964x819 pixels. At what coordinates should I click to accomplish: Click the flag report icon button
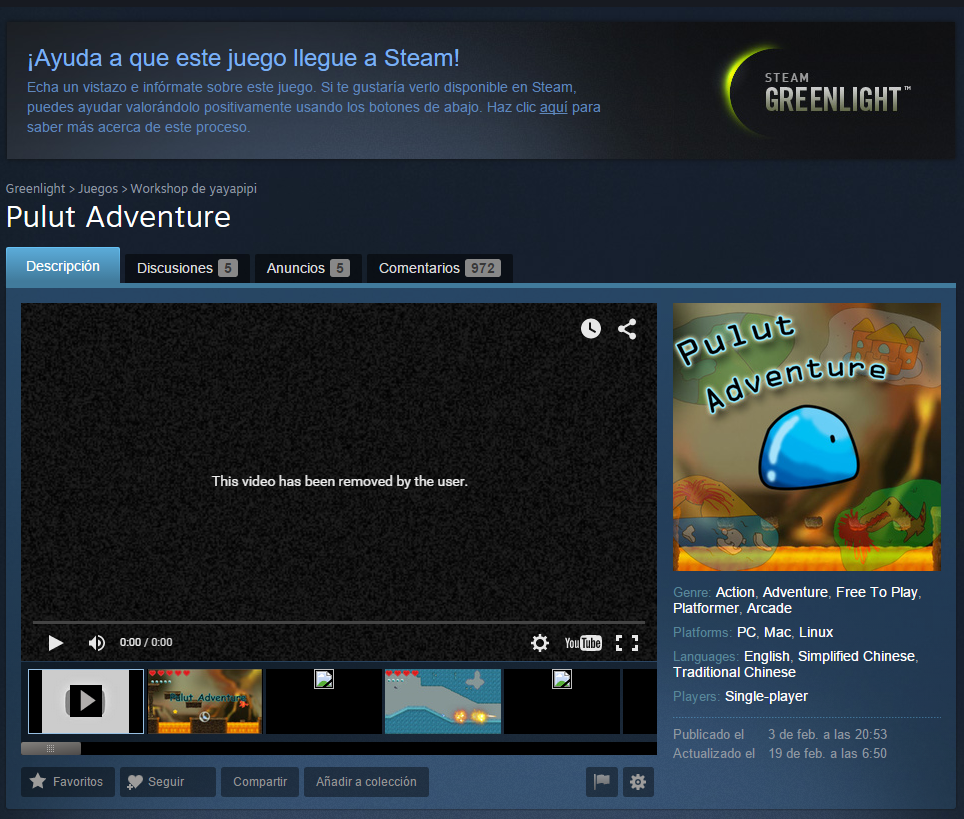(602, 781)
